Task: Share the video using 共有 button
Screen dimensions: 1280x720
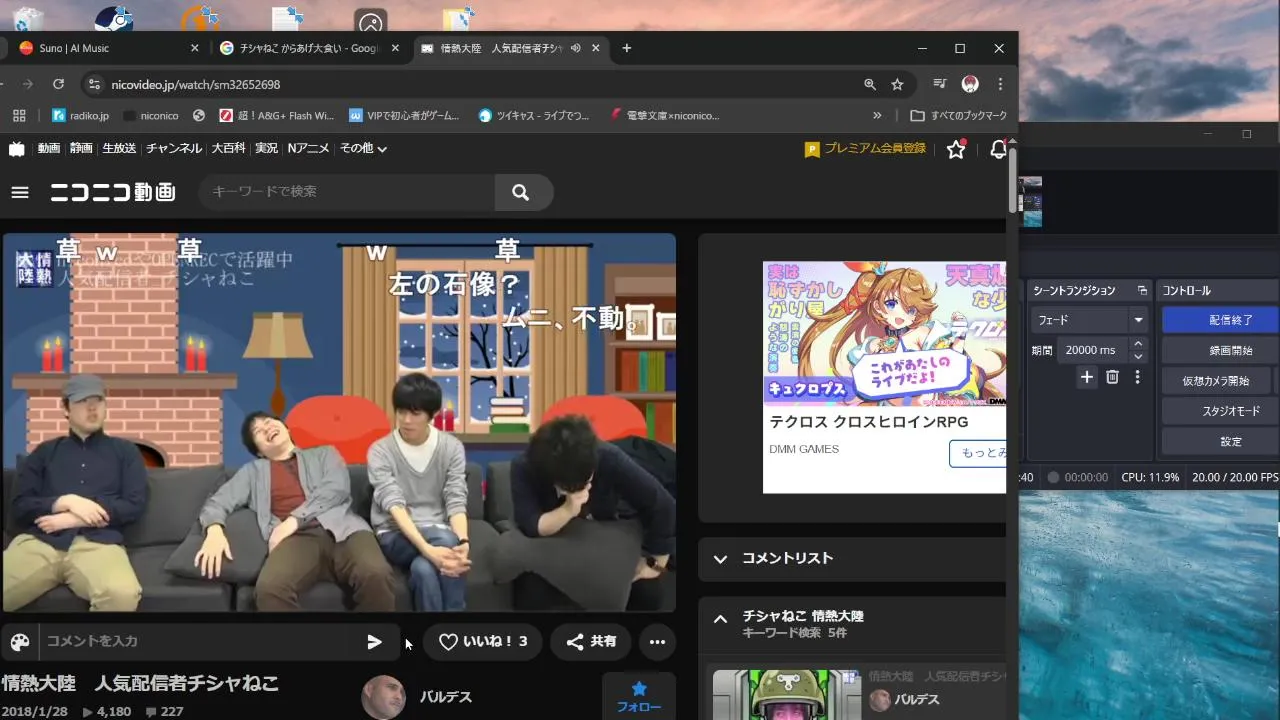Action: pos(591,642)
